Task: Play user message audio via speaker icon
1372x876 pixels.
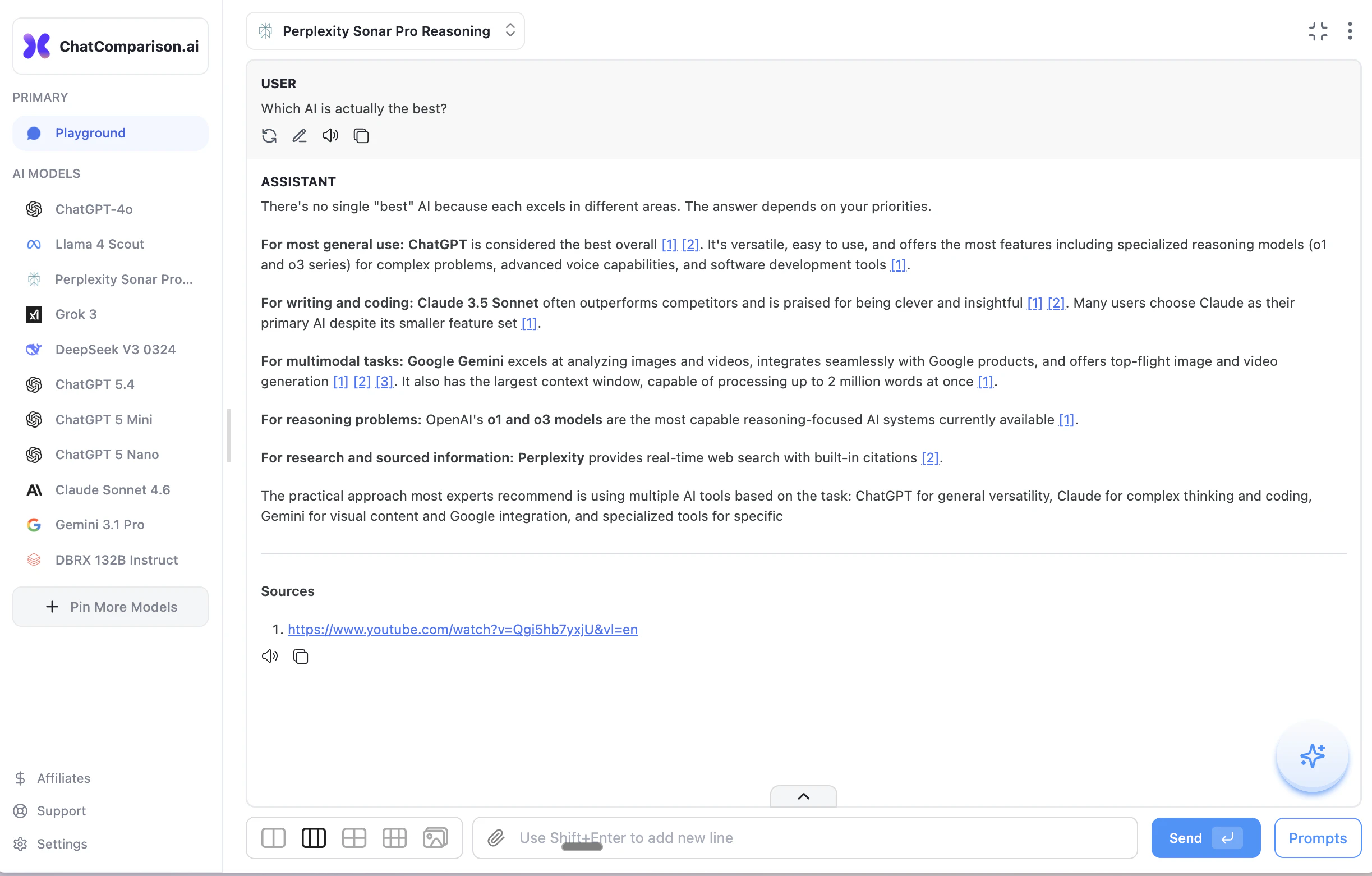Action: coord(330,136)
